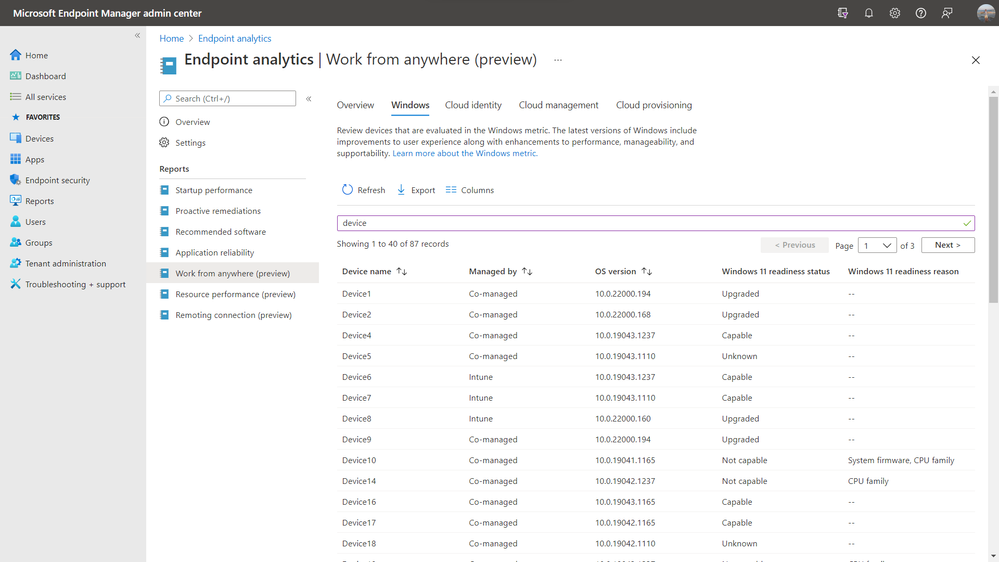Image resolution: width=999 pixels, height=562 pixels.
Task: Click the feedback icon in header
Action: [x=947, y=13]
